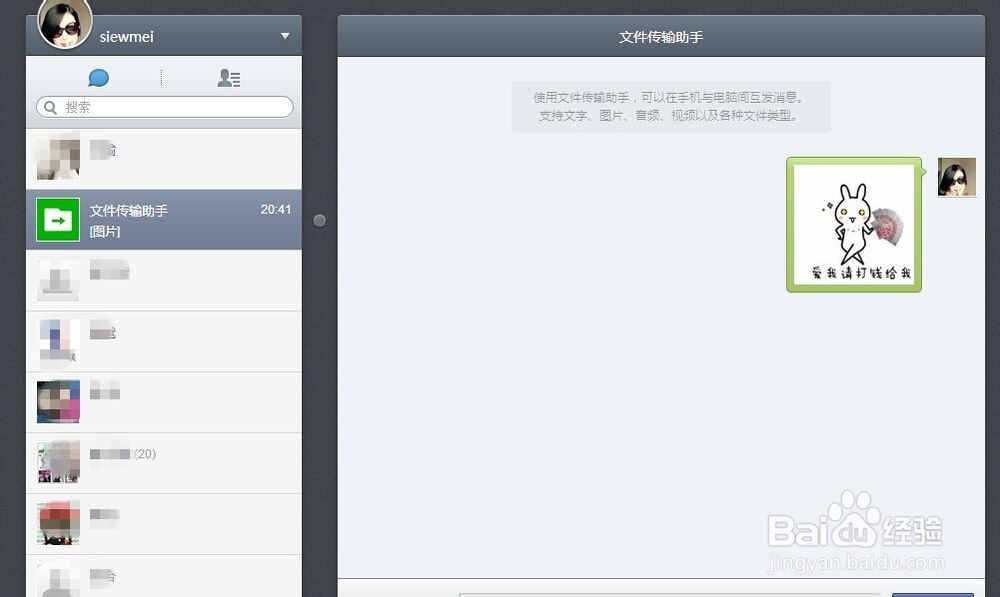Click the search magnifier icon
The width and height of the screenshot is (1000, 597).
pos(50,106)
